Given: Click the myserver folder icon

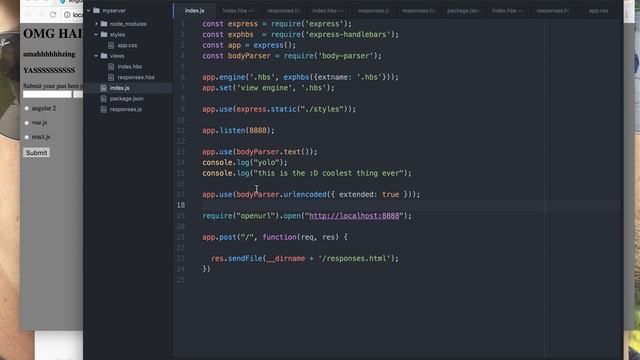Looking at the screenshot, I should coord(97,11).
